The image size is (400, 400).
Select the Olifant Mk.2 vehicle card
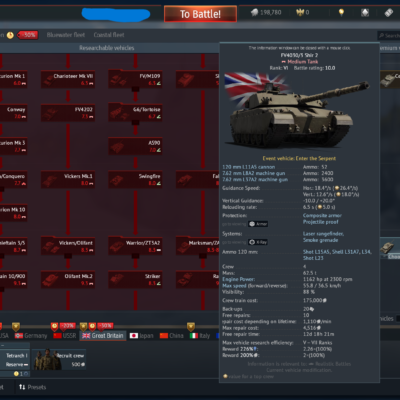(68, 279)
